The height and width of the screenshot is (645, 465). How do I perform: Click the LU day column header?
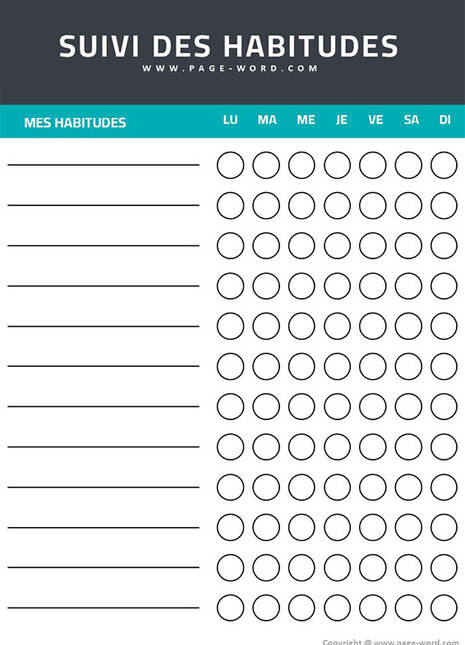(230, 120)
